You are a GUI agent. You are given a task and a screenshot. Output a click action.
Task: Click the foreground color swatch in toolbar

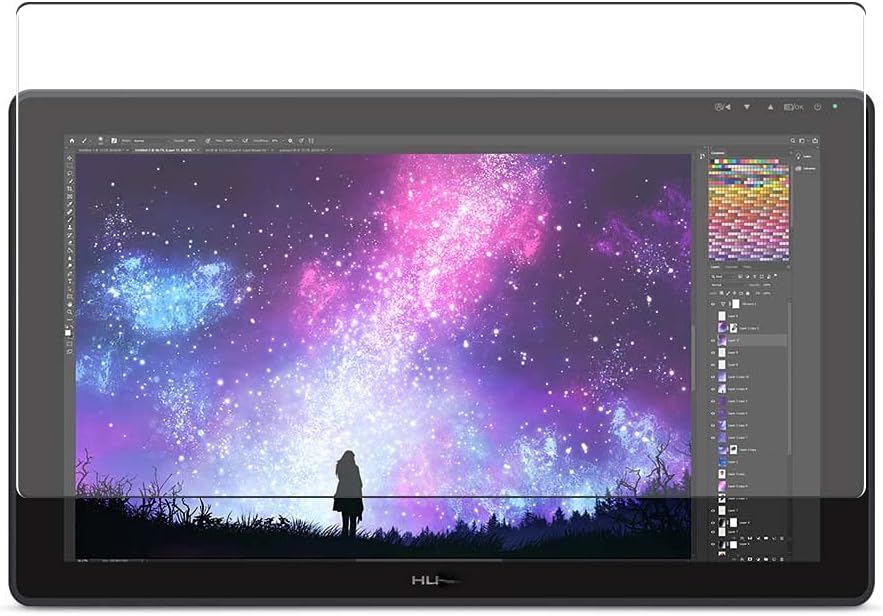[x=68, y=331]
